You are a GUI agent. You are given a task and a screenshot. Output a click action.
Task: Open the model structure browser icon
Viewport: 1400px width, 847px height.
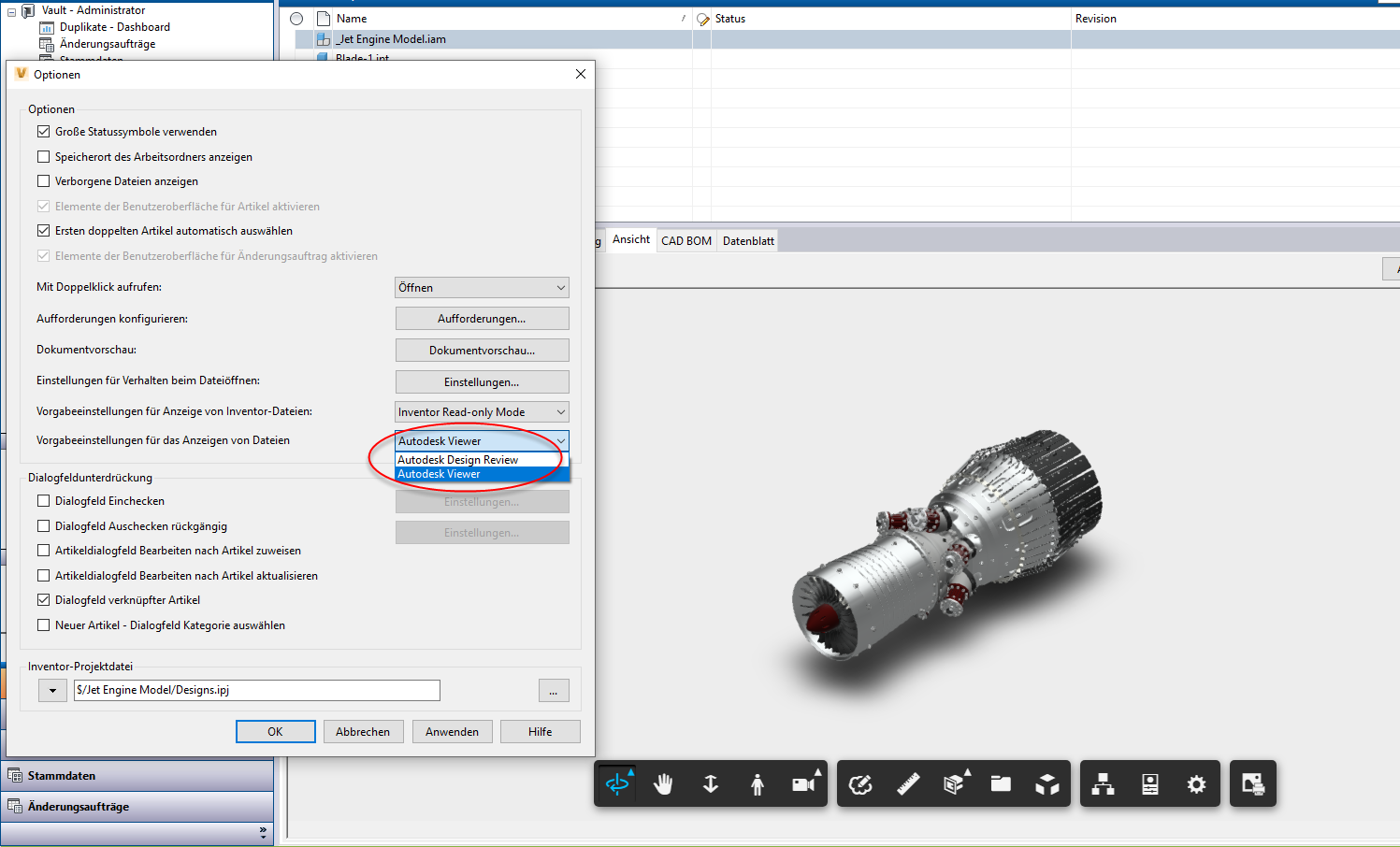[1102, 783]
